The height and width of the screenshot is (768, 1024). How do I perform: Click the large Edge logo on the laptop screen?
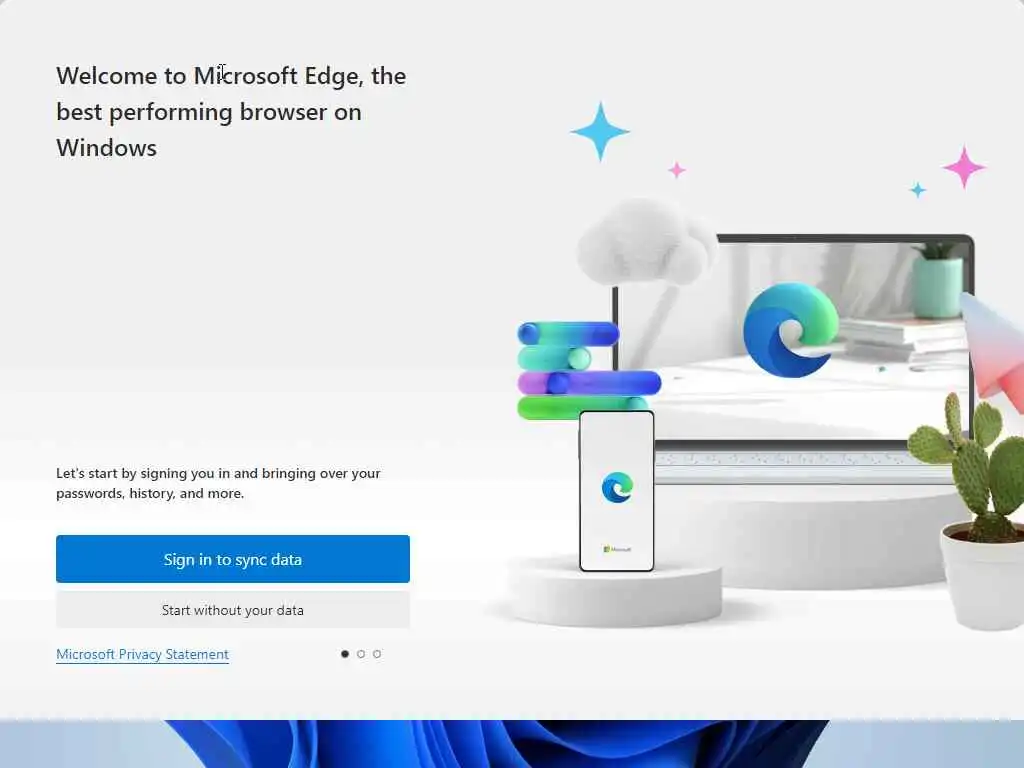tap(791, 330)
